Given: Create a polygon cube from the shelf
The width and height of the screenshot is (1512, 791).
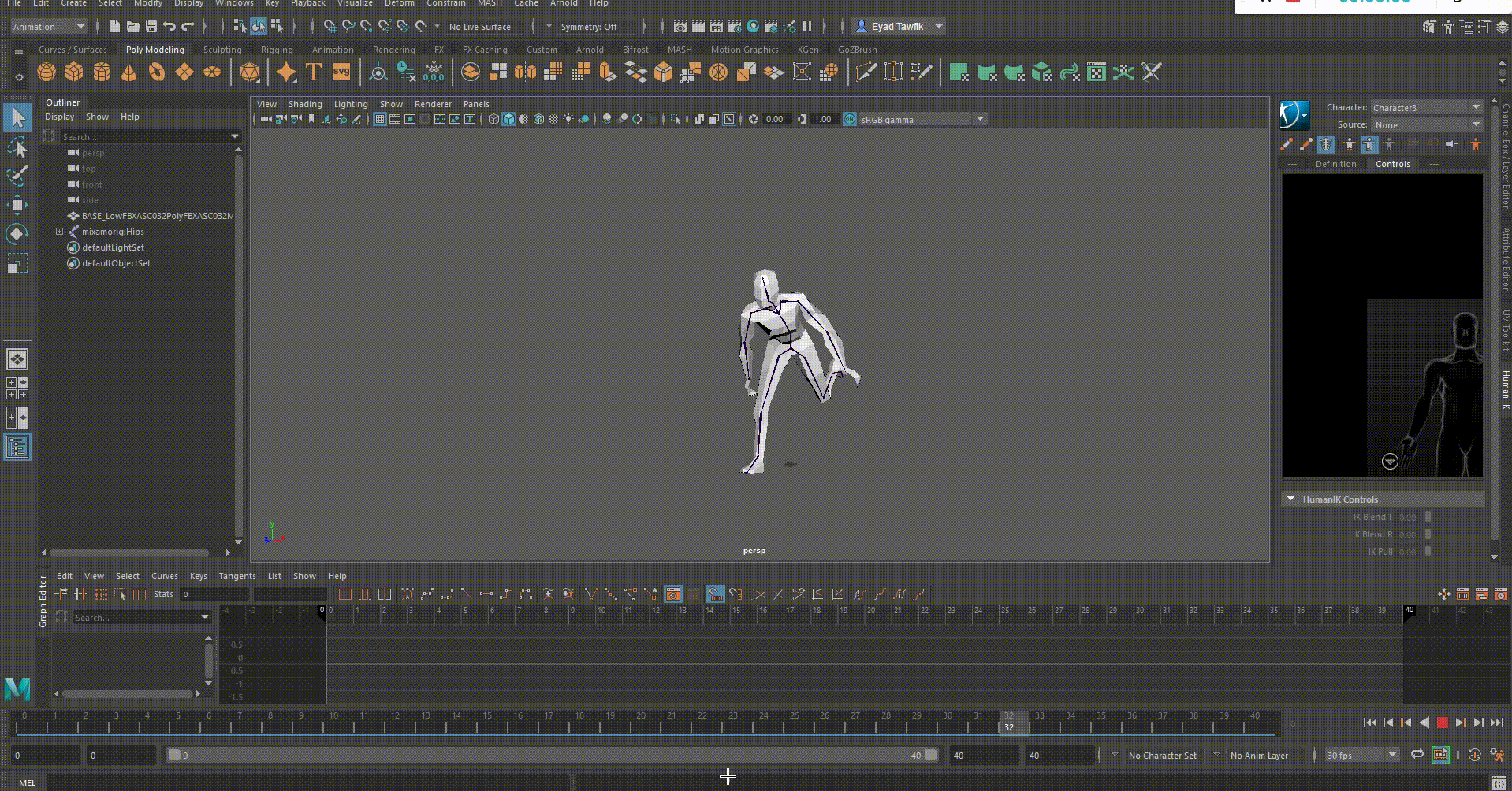Looking at the screenshot, I should click(74, 72).
